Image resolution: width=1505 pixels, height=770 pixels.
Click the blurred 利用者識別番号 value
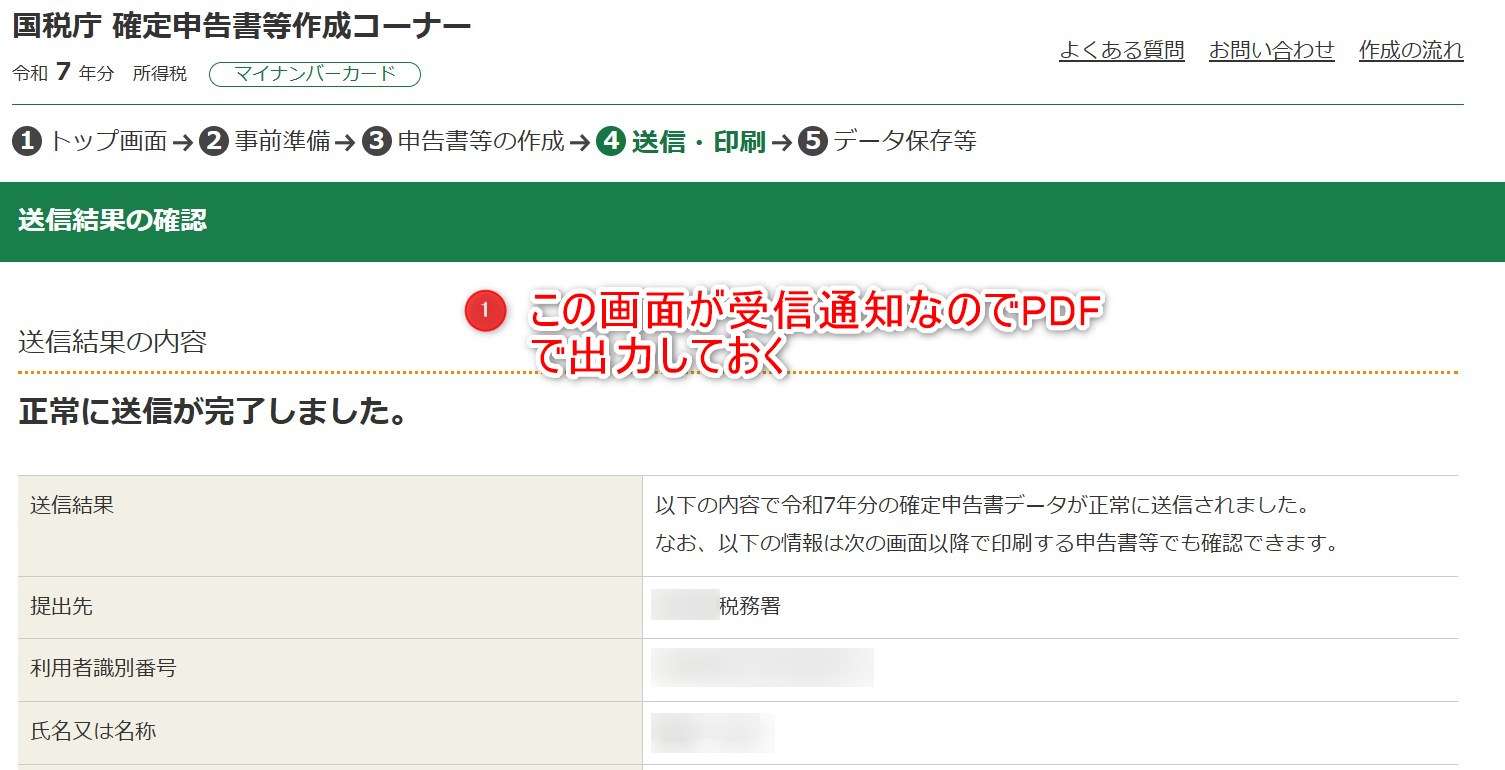[x=762, y=668]
